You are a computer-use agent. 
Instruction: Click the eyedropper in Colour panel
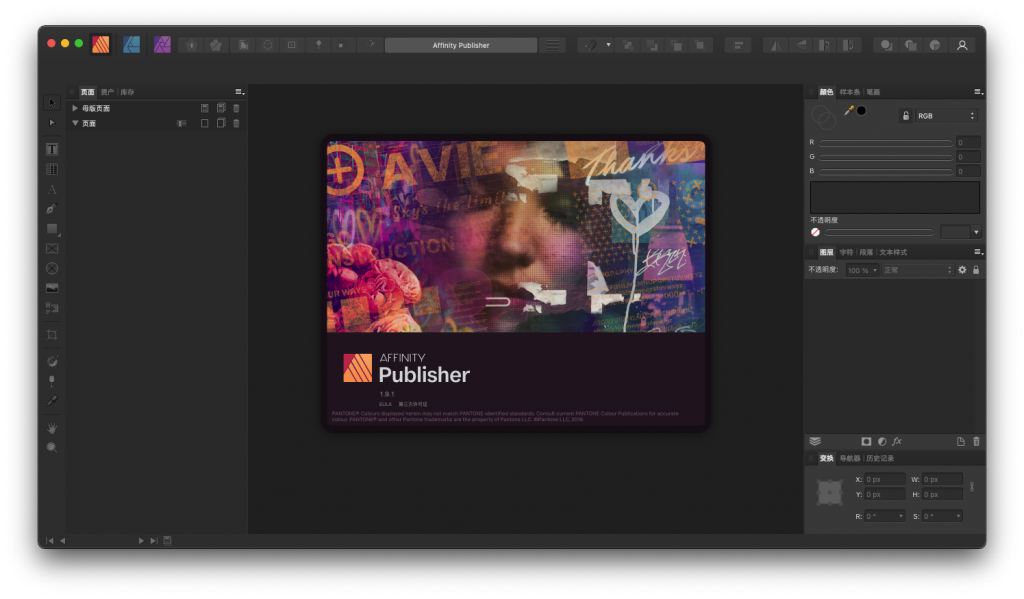848,110
